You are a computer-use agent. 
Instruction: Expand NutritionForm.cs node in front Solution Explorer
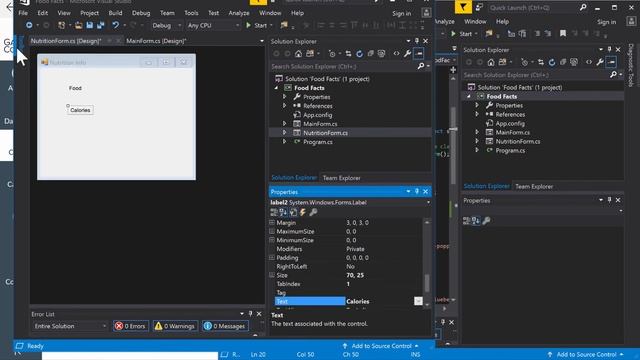coord(284,133)
